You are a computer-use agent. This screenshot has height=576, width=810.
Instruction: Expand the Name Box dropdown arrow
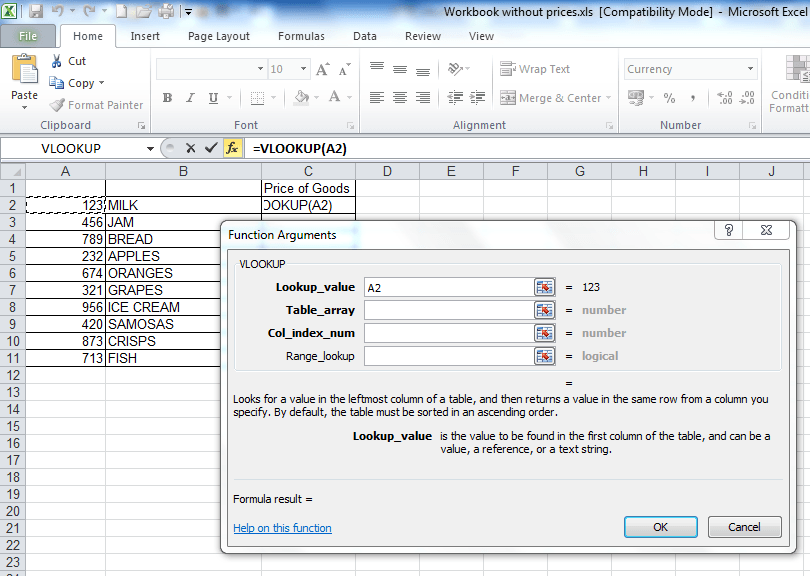[150, 149]
